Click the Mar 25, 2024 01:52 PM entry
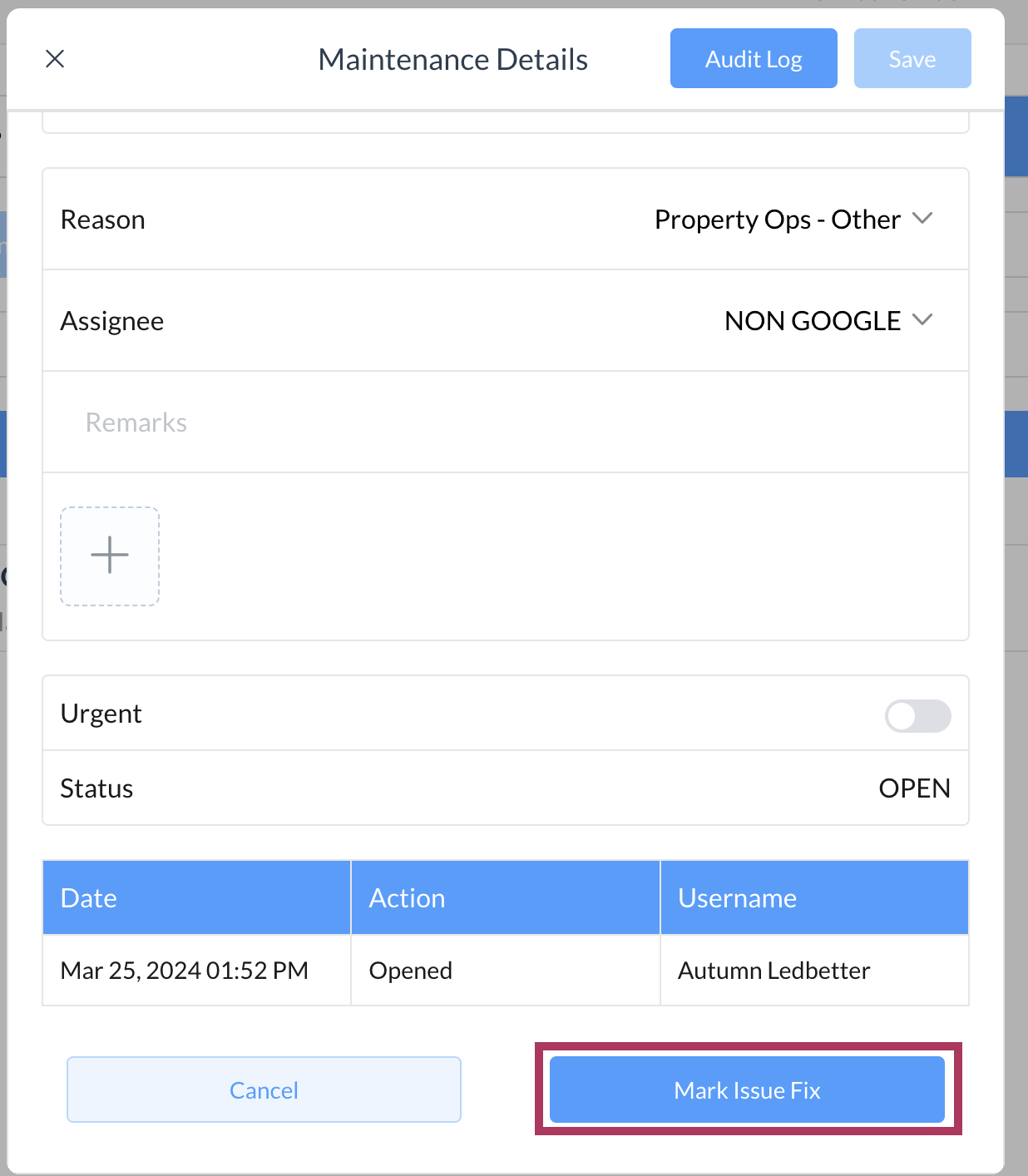 pos(185,971)
